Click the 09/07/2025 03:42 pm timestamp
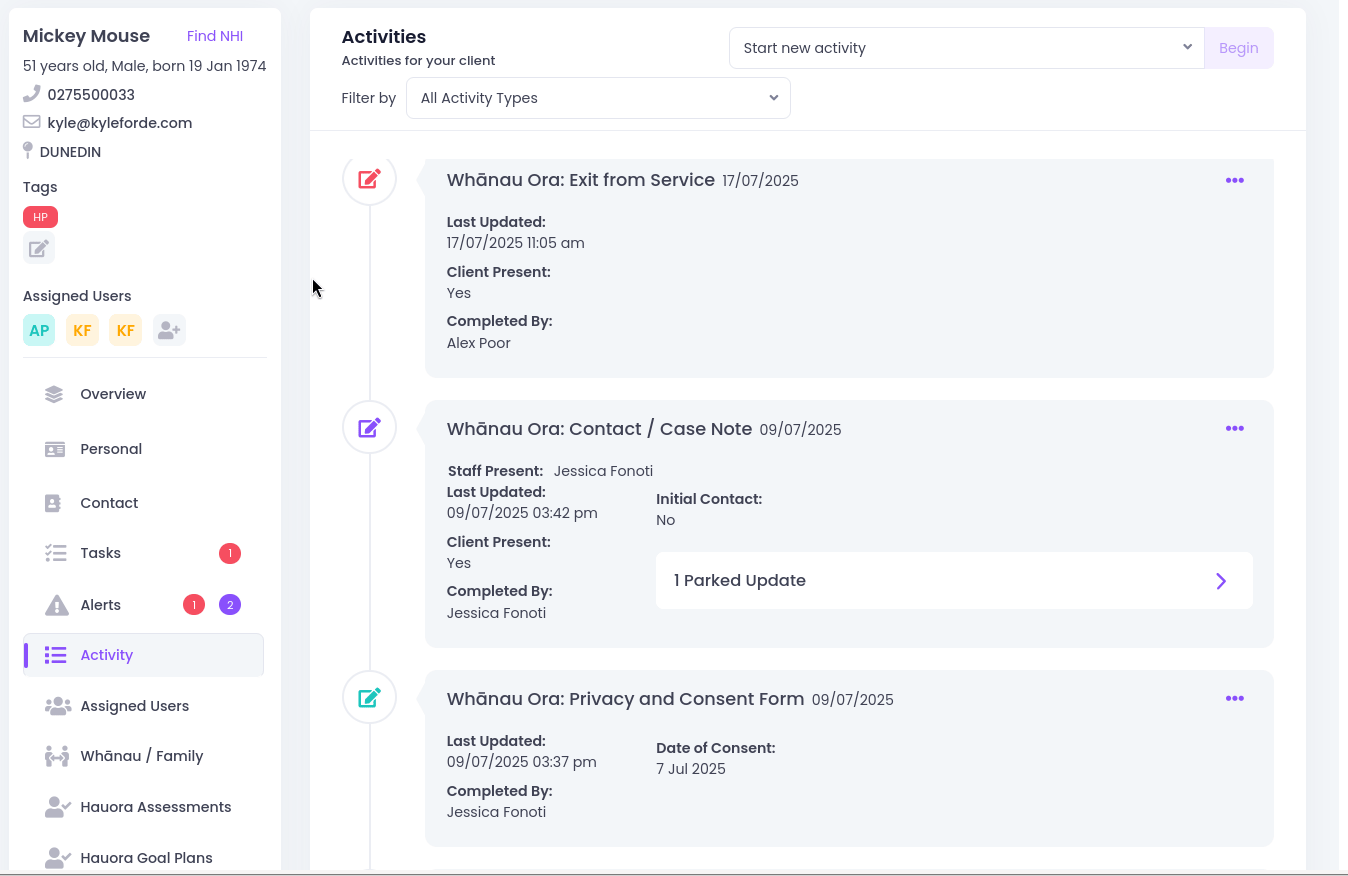Screen dimensions: 1348x876 coord(522,513)
